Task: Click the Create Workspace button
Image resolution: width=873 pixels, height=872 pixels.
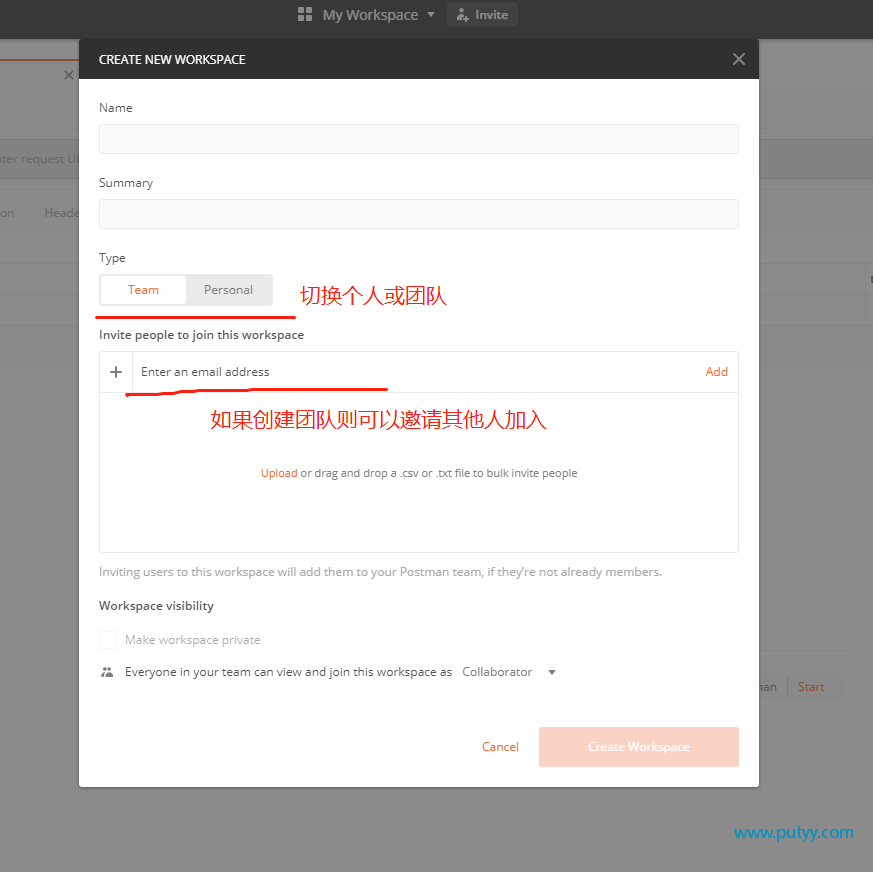Action: coord(639,747)
